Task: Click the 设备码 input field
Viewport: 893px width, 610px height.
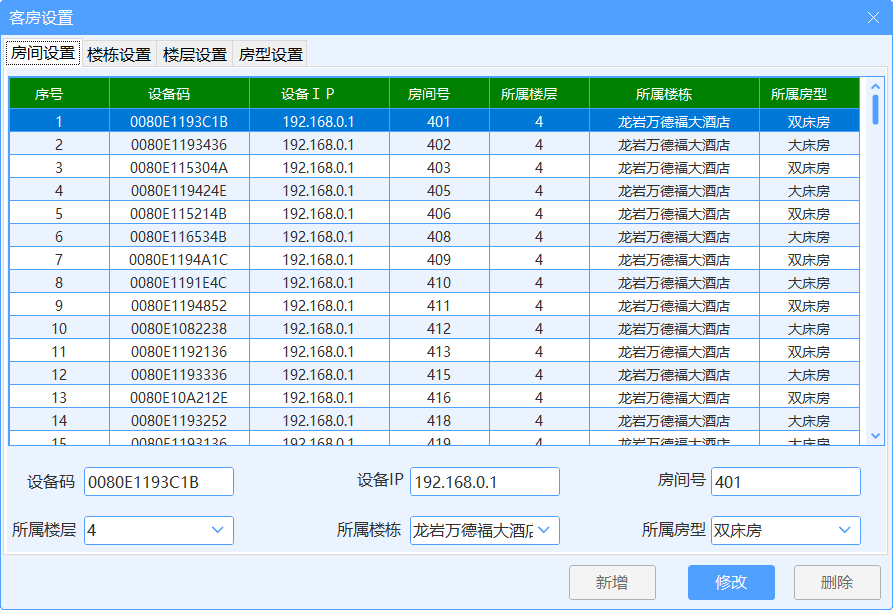Action: click(x=158, y=482)
